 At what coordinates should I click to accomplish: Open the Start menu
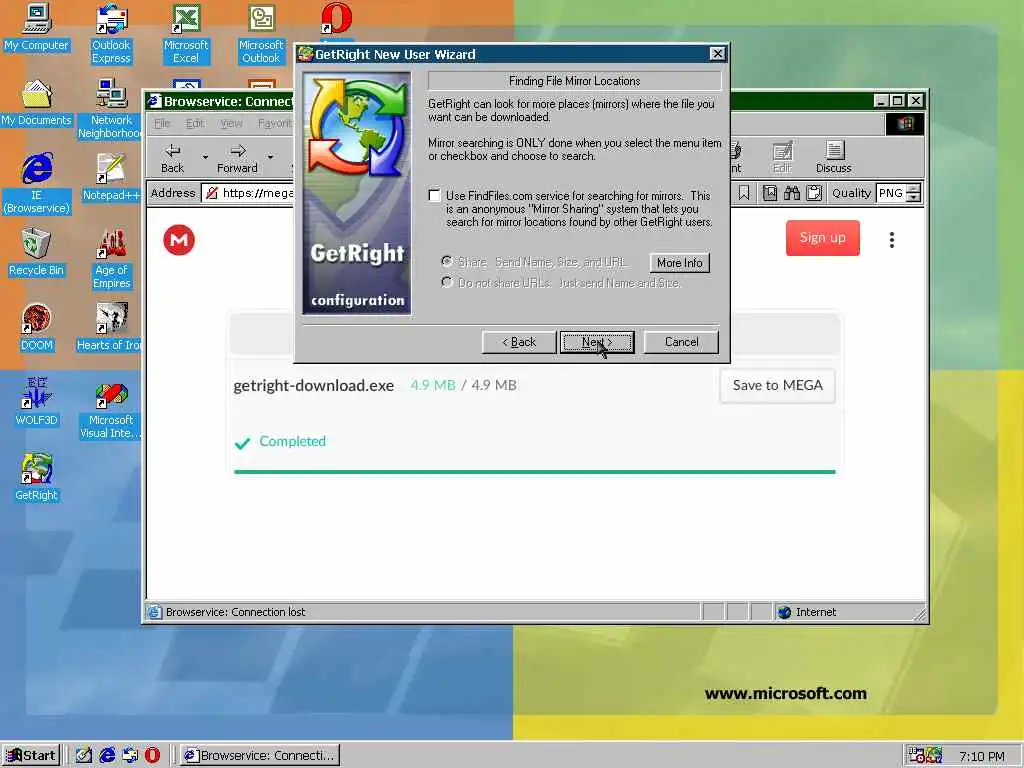[x=31, y=756]
